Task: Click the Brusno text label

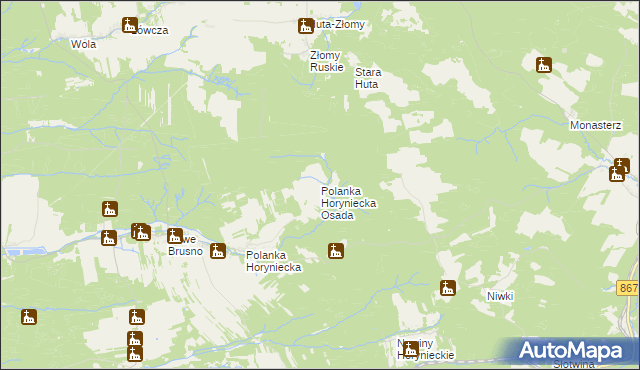Action: (x=185, y=251)
